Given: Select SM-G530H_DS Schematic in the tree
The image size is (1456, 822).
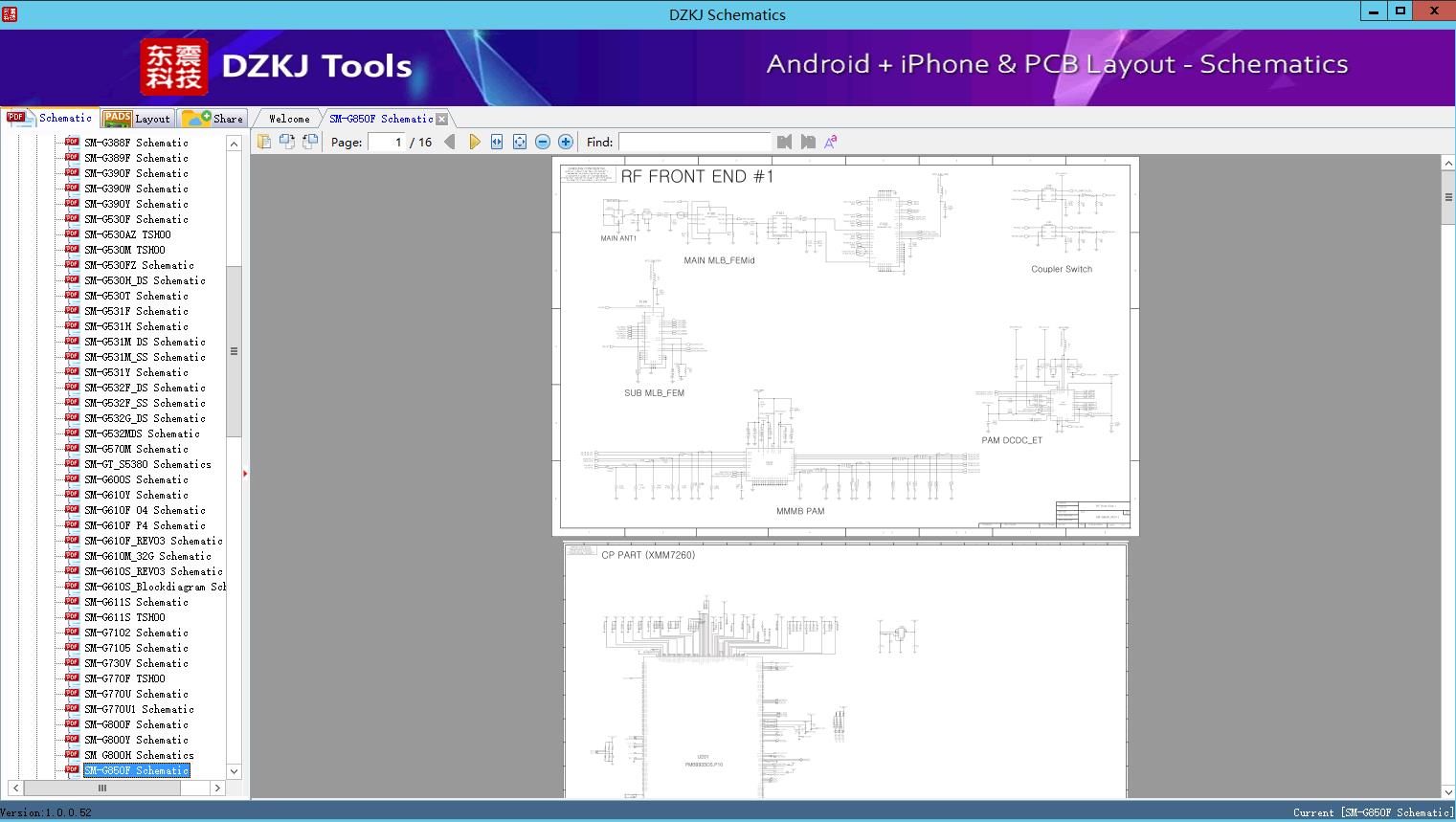Looking at the screenshot, I should click(145, 280).
